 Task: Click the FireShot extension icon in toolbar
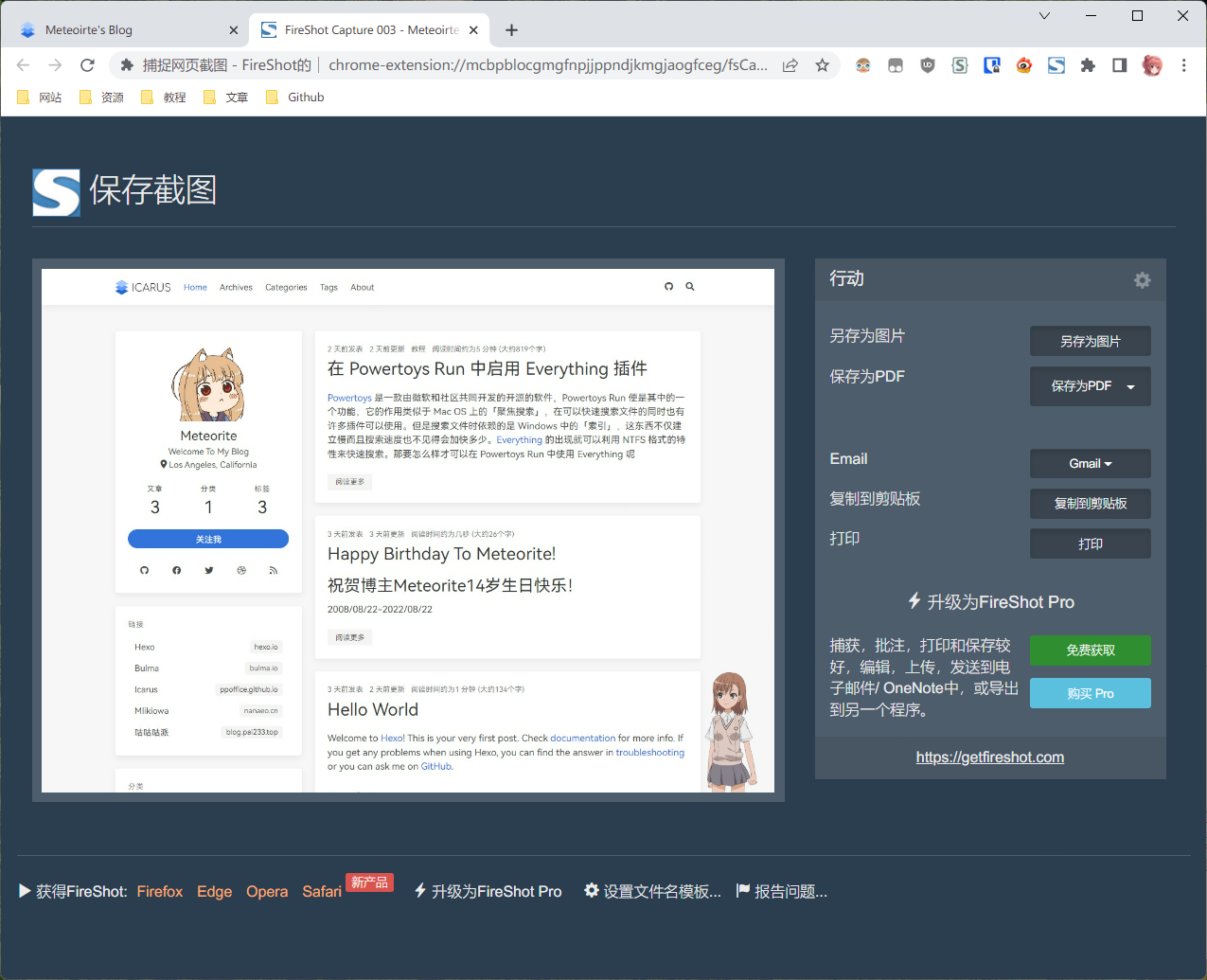point(1056,65)
